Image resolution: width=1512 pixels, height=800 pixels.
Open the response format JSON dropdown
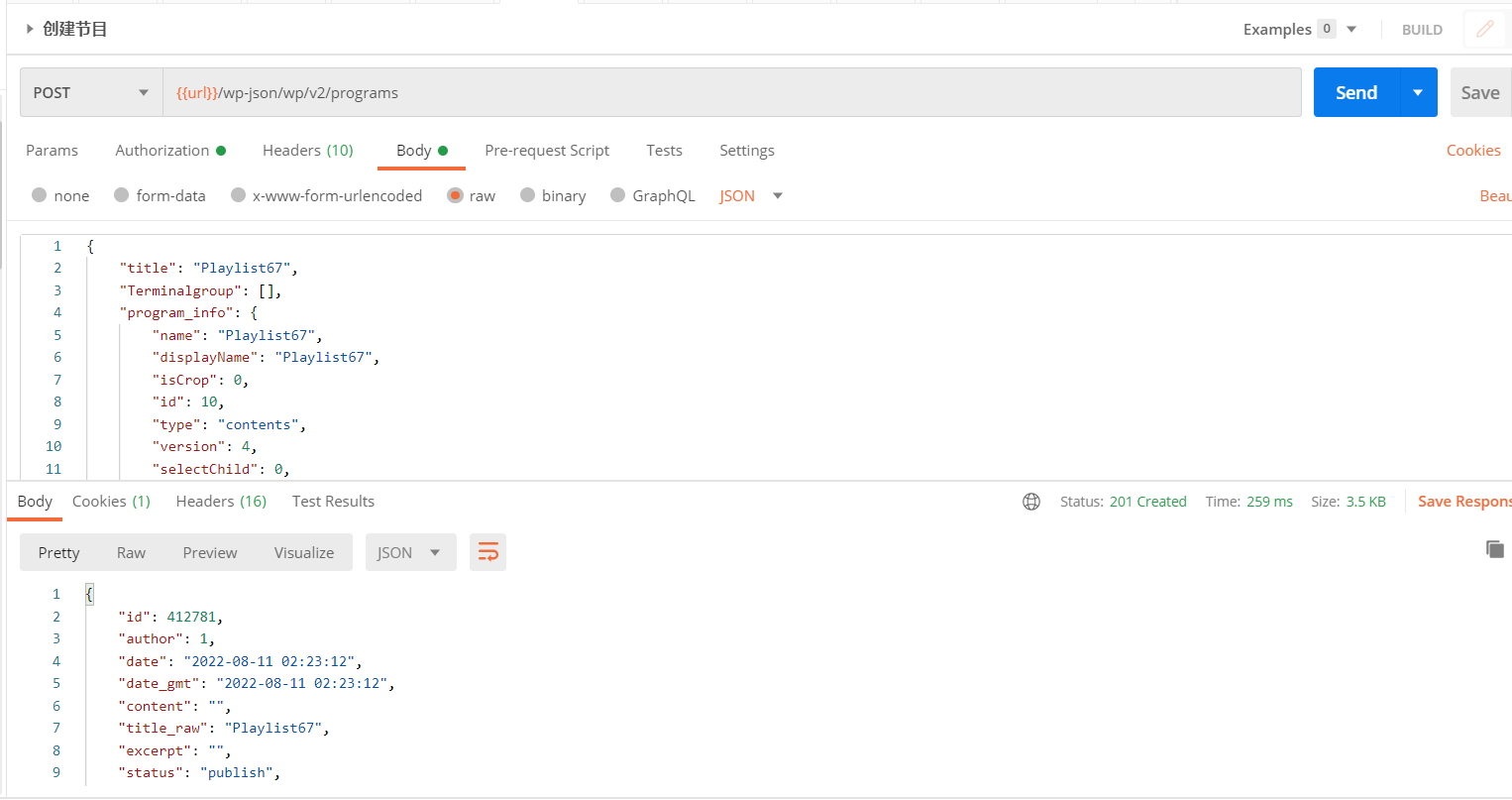[409, 553]
